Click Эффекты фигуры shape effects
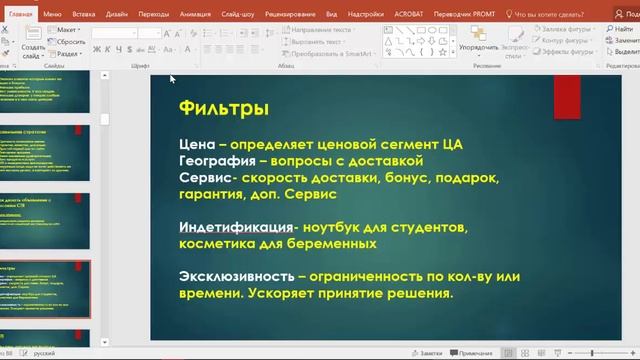The height and width of the screenshot is (360, 640). click(564, 52)
